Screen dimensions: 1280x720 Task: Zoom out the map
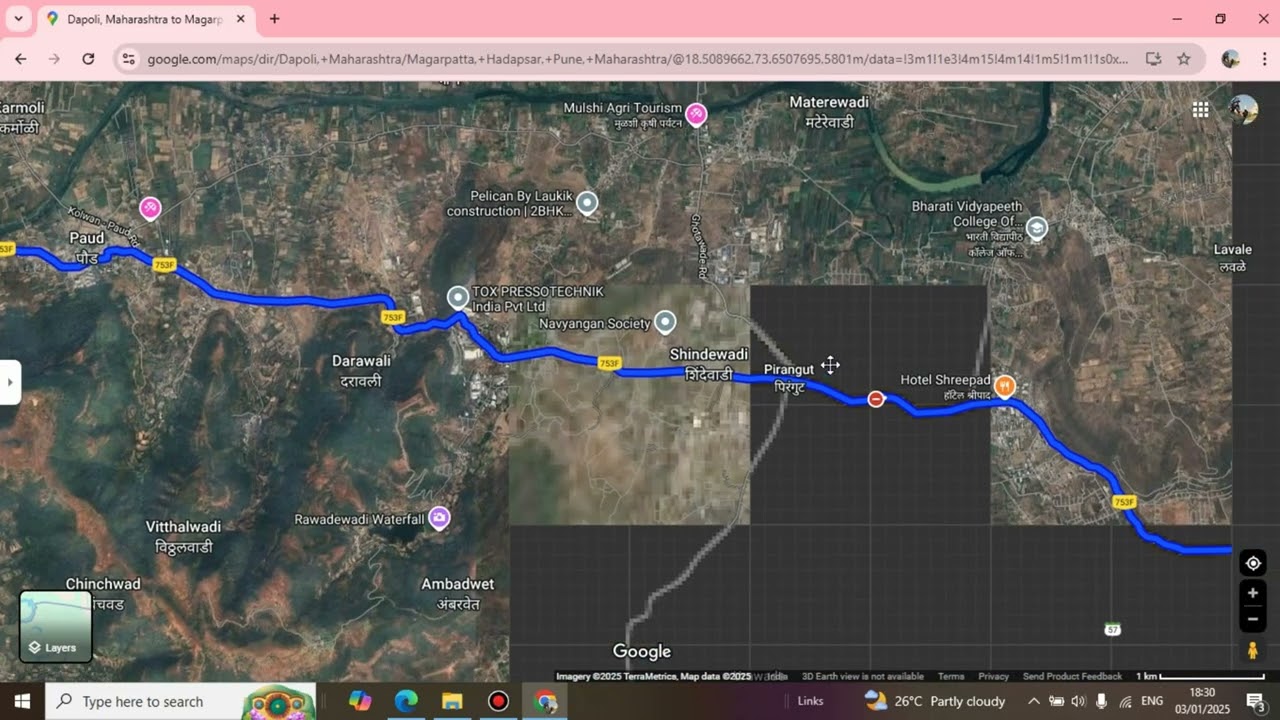point(1253,619)
